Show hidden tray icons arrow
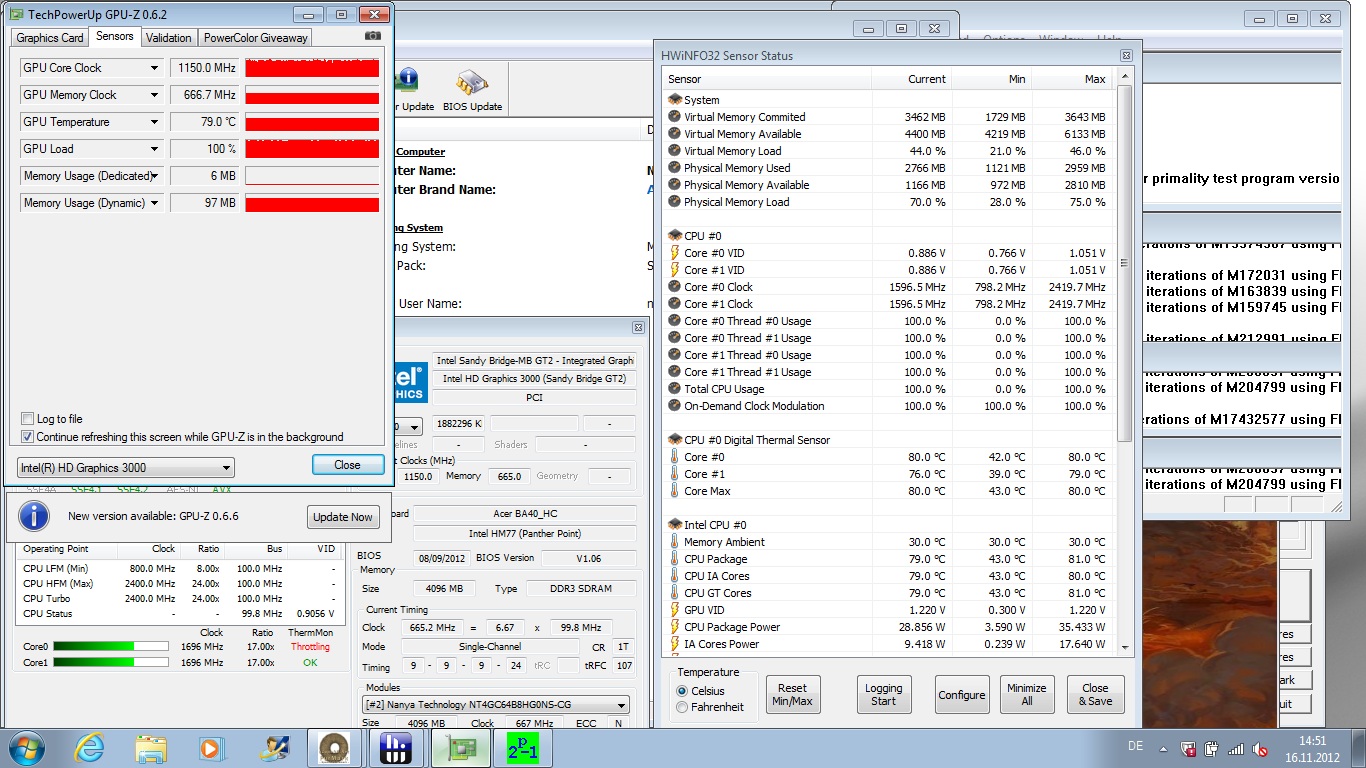The height and width of the screenshot is (768, 1366). point(1161,748)
